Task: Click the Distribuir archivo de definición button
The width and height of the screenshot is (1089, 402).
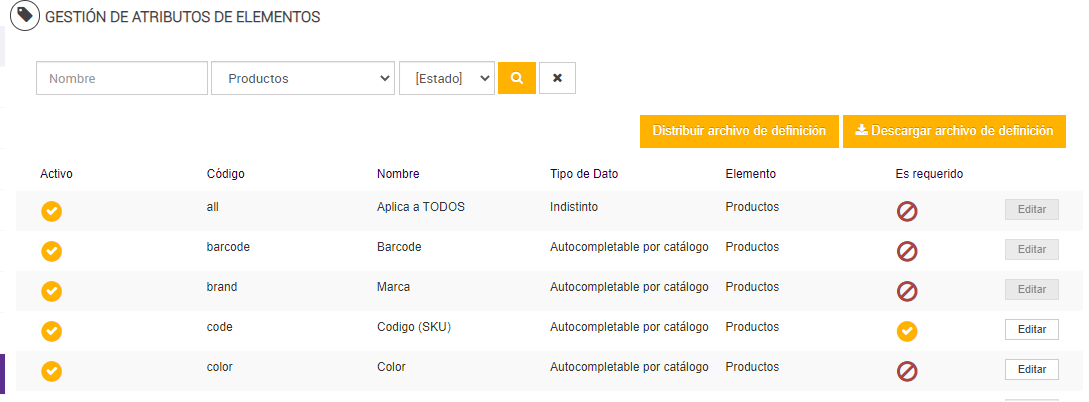Action: pyautogui.click(x=739, y=131)
